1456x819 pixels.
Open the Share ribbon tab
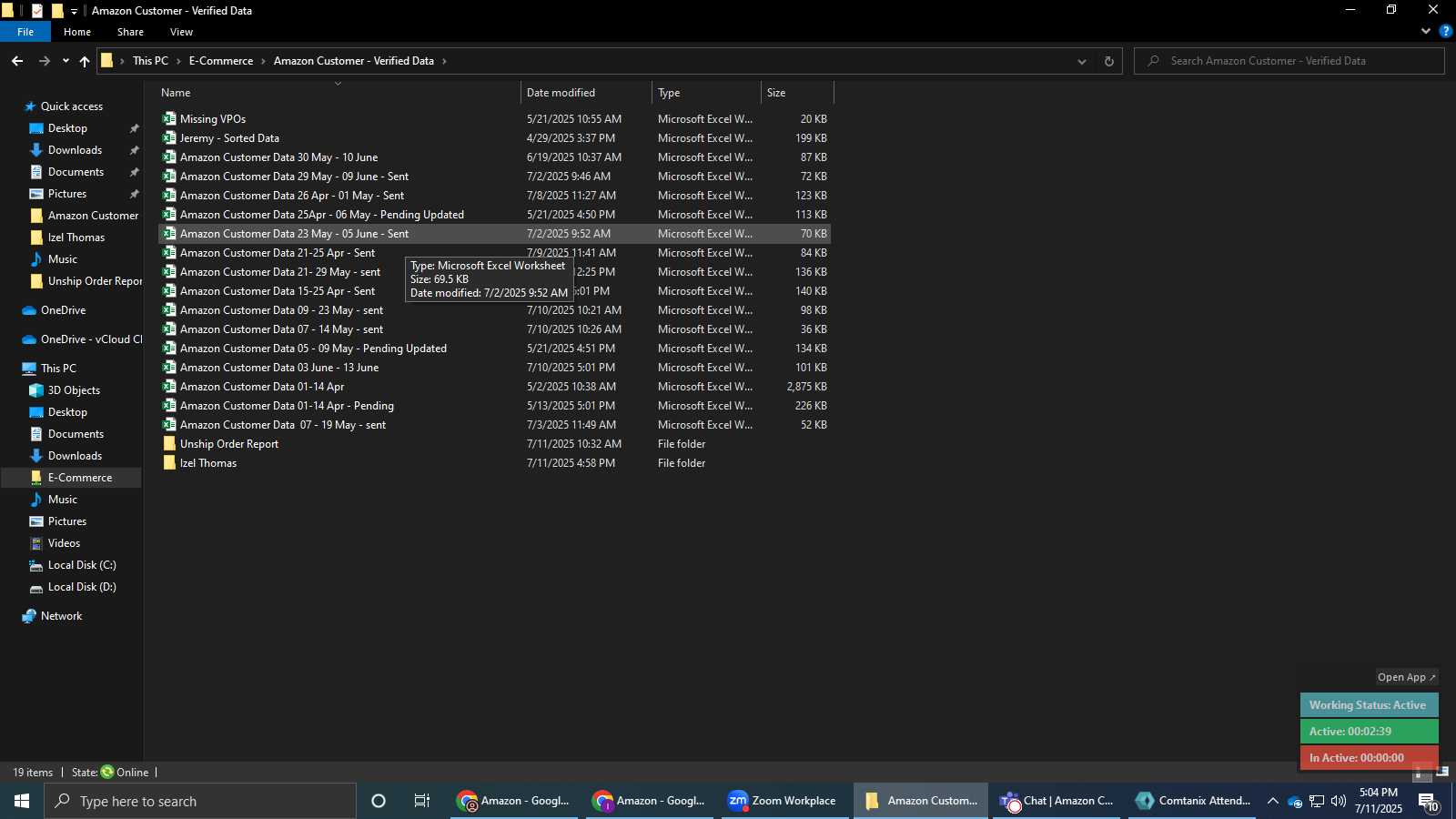coord(130,32)
